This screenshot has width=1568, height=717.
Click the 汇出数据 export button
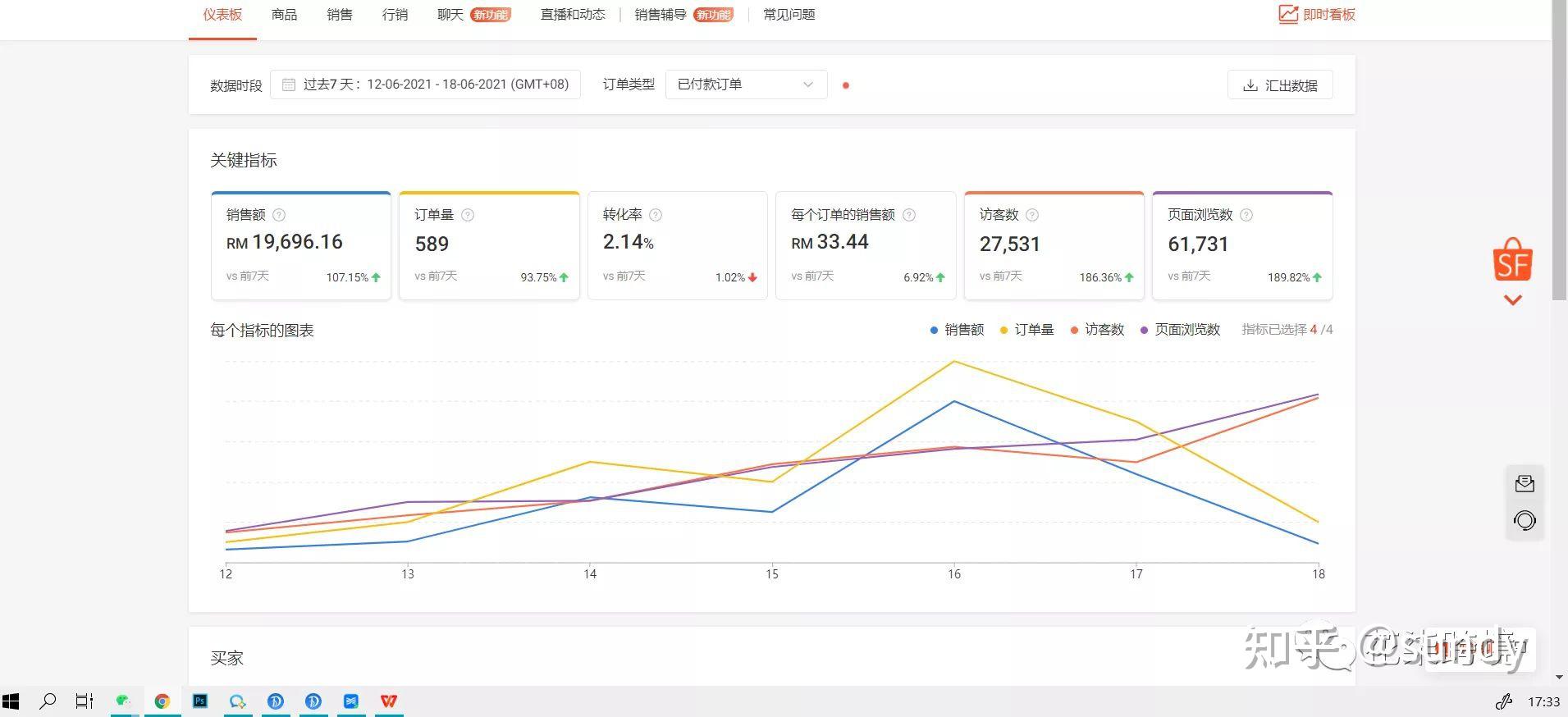point(1280,85)
